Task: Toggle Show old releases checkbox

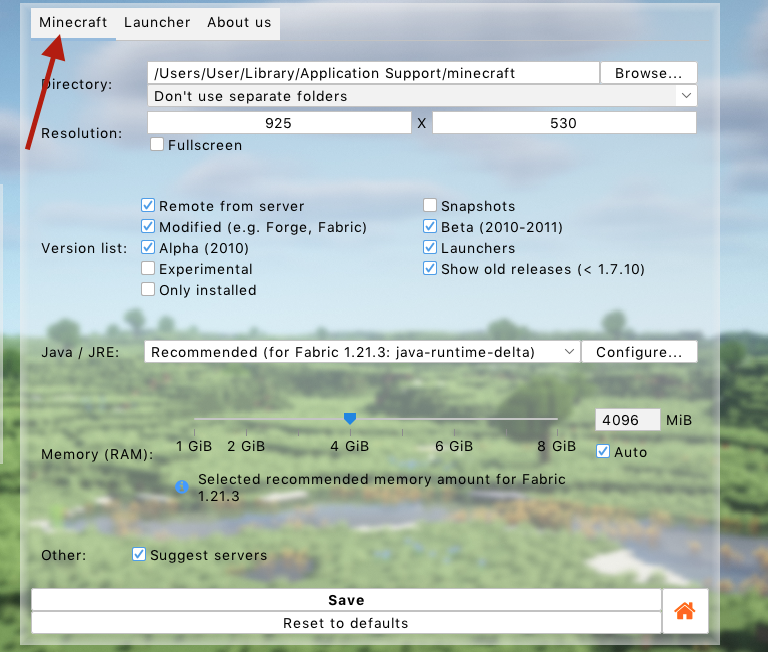Action: coord(430,268)
